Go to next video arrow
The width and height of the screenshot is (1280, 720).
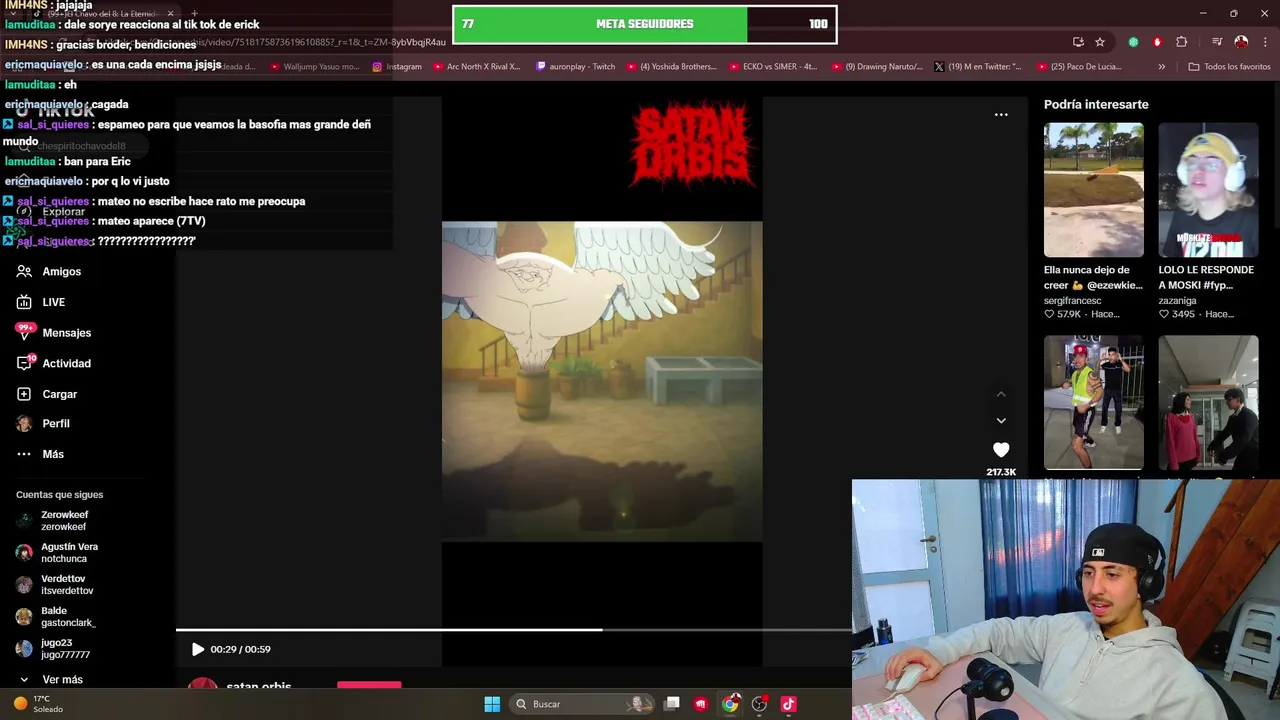pyautogui.click(x=1001, y=420)
